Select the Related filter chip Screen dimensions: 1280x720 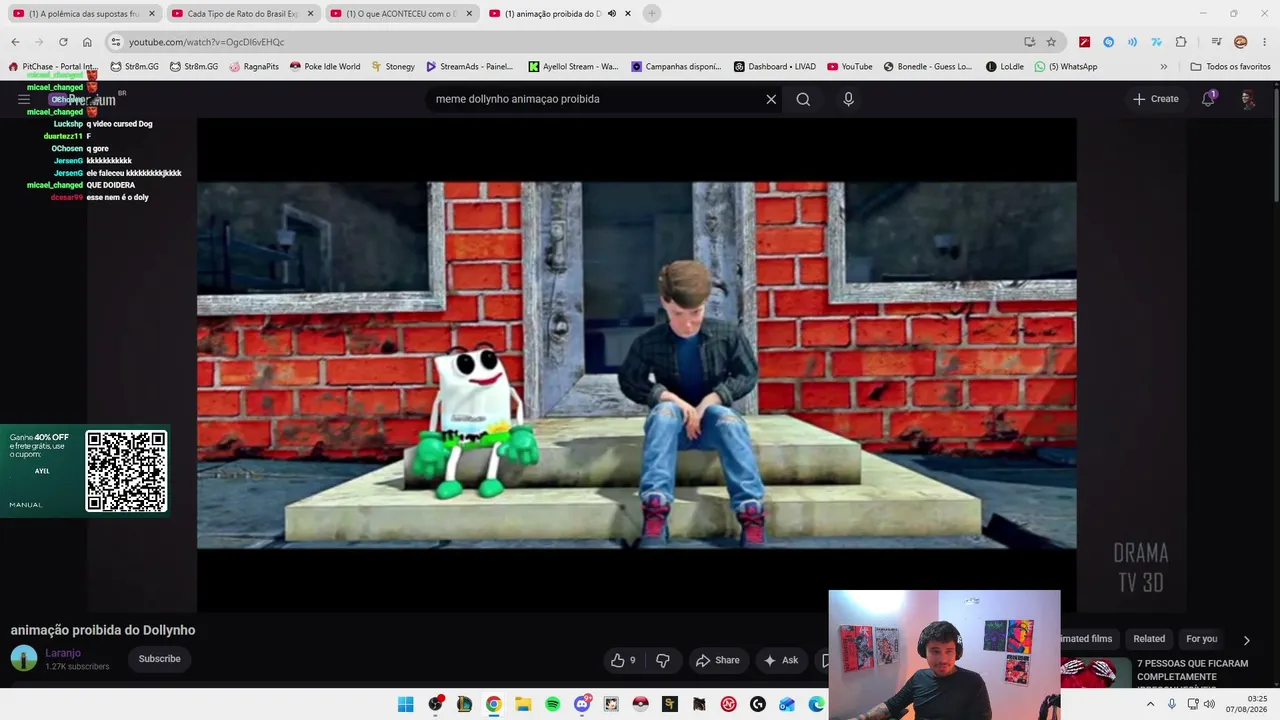[1149, 639]
